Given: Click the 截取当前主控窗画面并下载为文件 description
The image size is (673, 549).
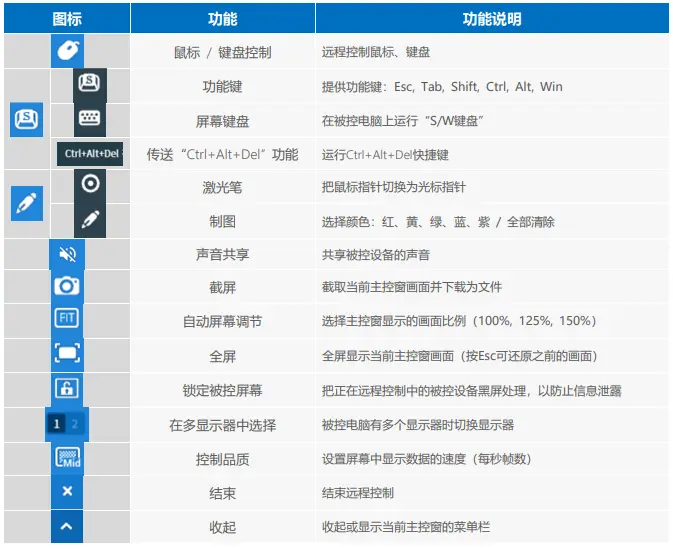Looking at the screenshot, I should coord(412,287).
